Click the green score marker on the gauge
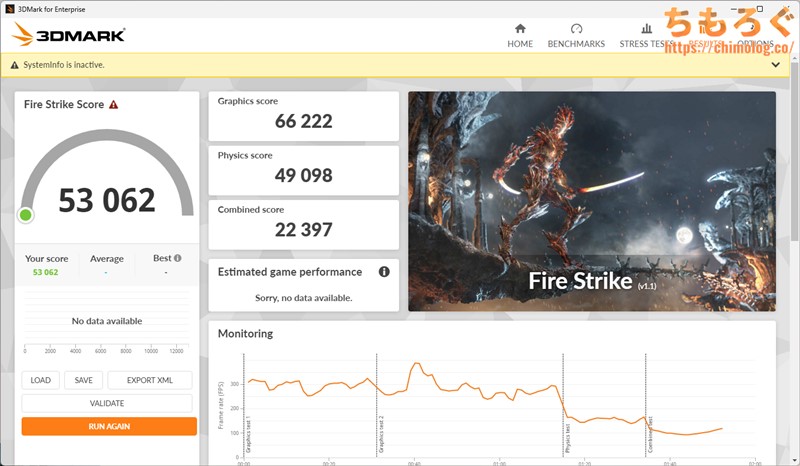Viewport: 800px width, 466px height. (x=25, y=215)
